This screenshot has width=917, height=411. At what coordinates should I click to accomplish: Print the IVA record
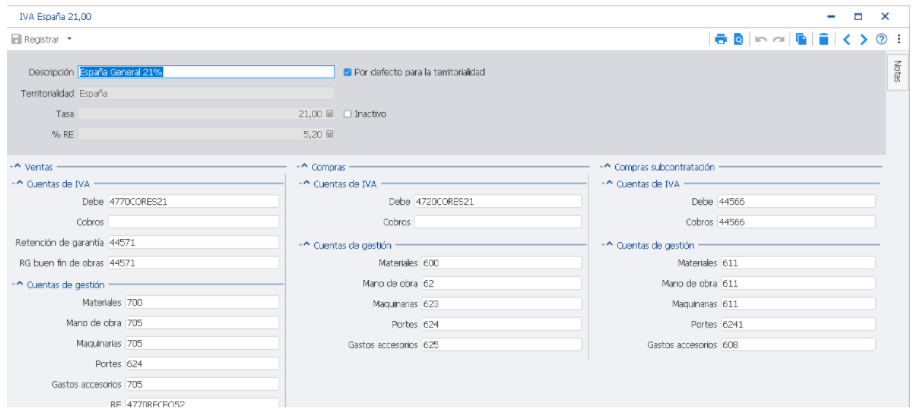[x=721, y=39]
